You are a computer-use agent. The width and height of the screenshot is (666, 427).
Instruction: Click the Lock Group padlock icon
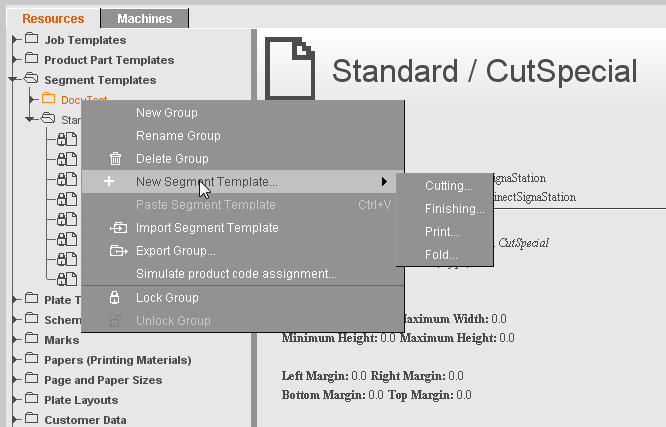click(x=115, y=298)
